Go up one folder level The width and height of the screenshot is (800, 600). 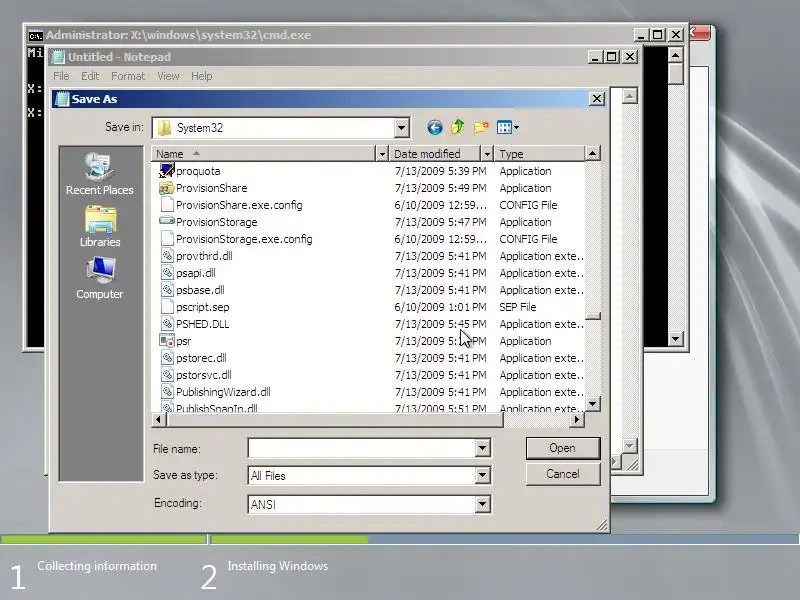tap(458, 127)
